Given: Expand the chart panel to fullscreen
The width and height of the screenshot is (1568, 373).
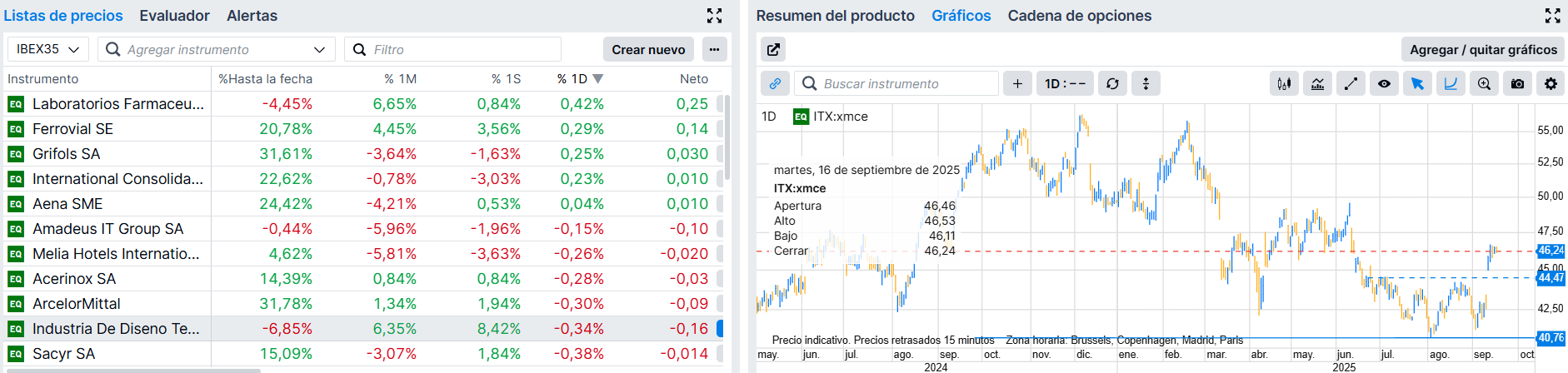Looking at the screenshot, I should coord(1552,15).
